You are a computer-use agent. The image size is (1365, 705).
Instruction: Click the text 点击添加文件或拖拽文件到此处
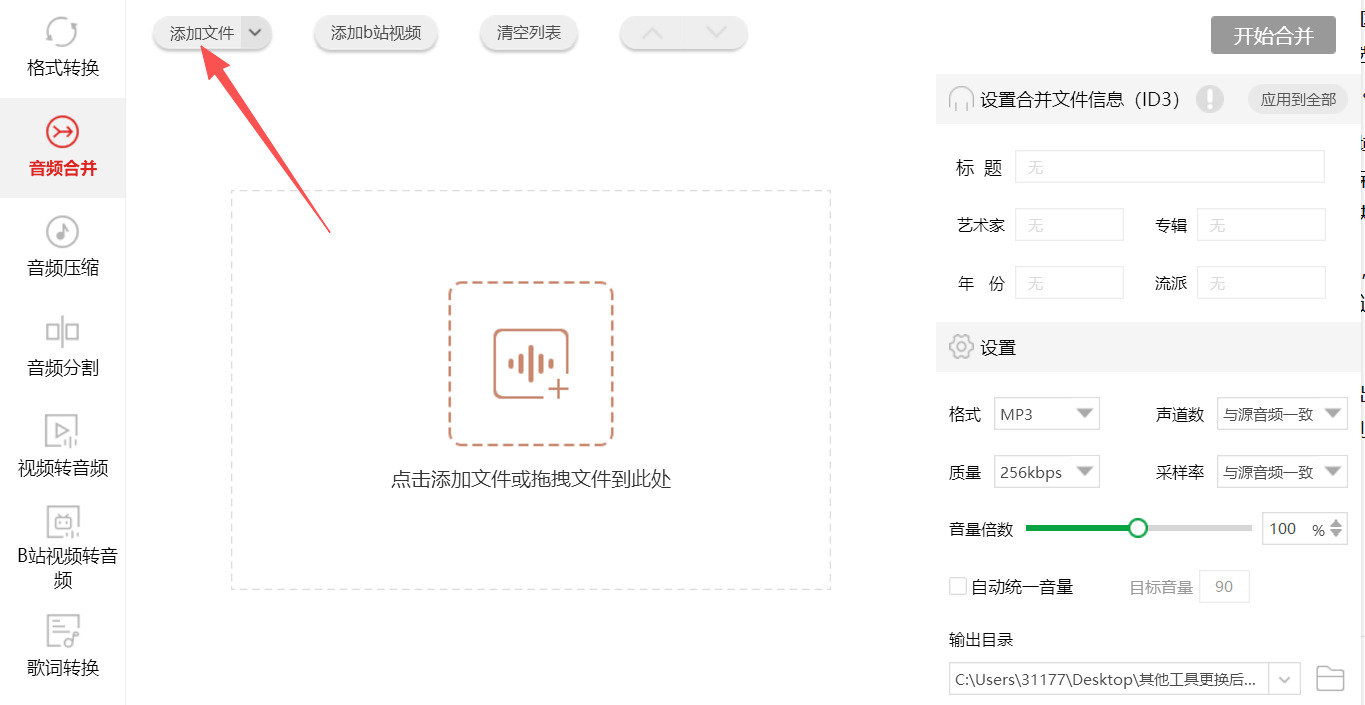pos(531,479)
